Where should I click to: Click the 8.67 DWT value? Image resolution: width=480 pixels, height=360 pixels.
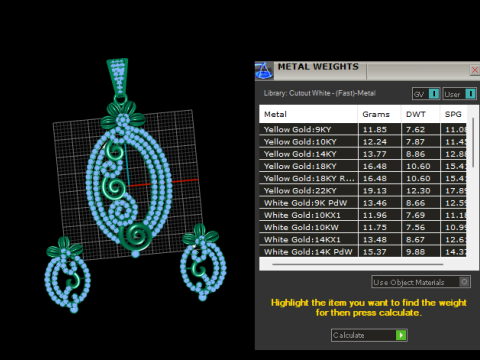[x=415, y=239]
